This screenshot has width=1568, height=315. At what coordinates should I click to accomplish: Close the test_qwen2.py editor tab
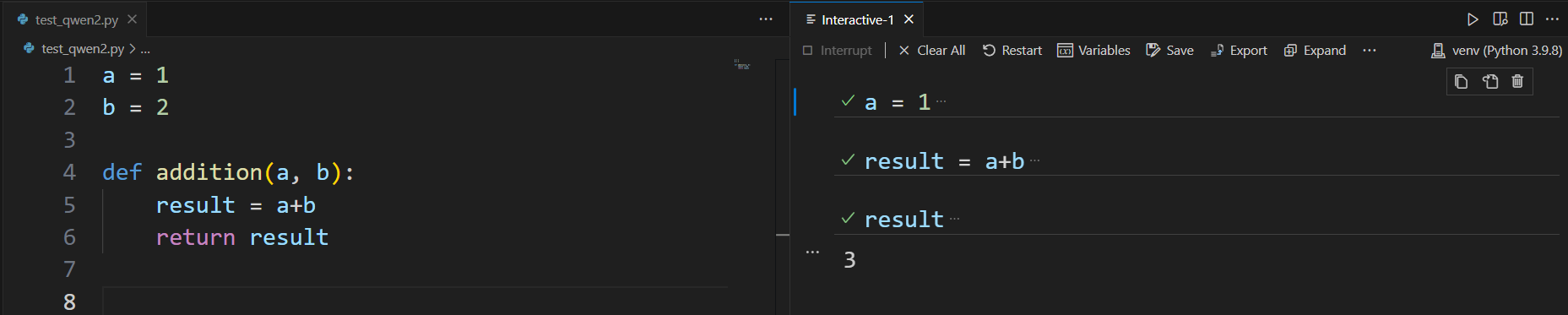[x=132, y=19]
